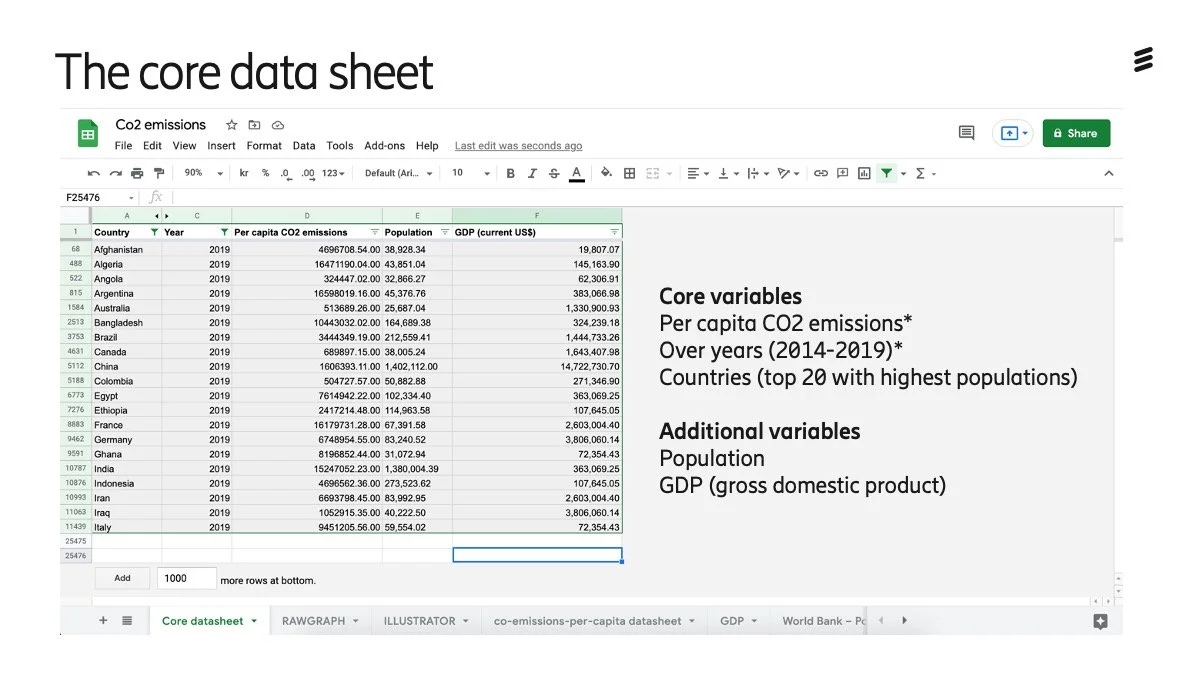1200x675 pixels.
Task: Open the Insert menu
Action: (x=221, y=146)
